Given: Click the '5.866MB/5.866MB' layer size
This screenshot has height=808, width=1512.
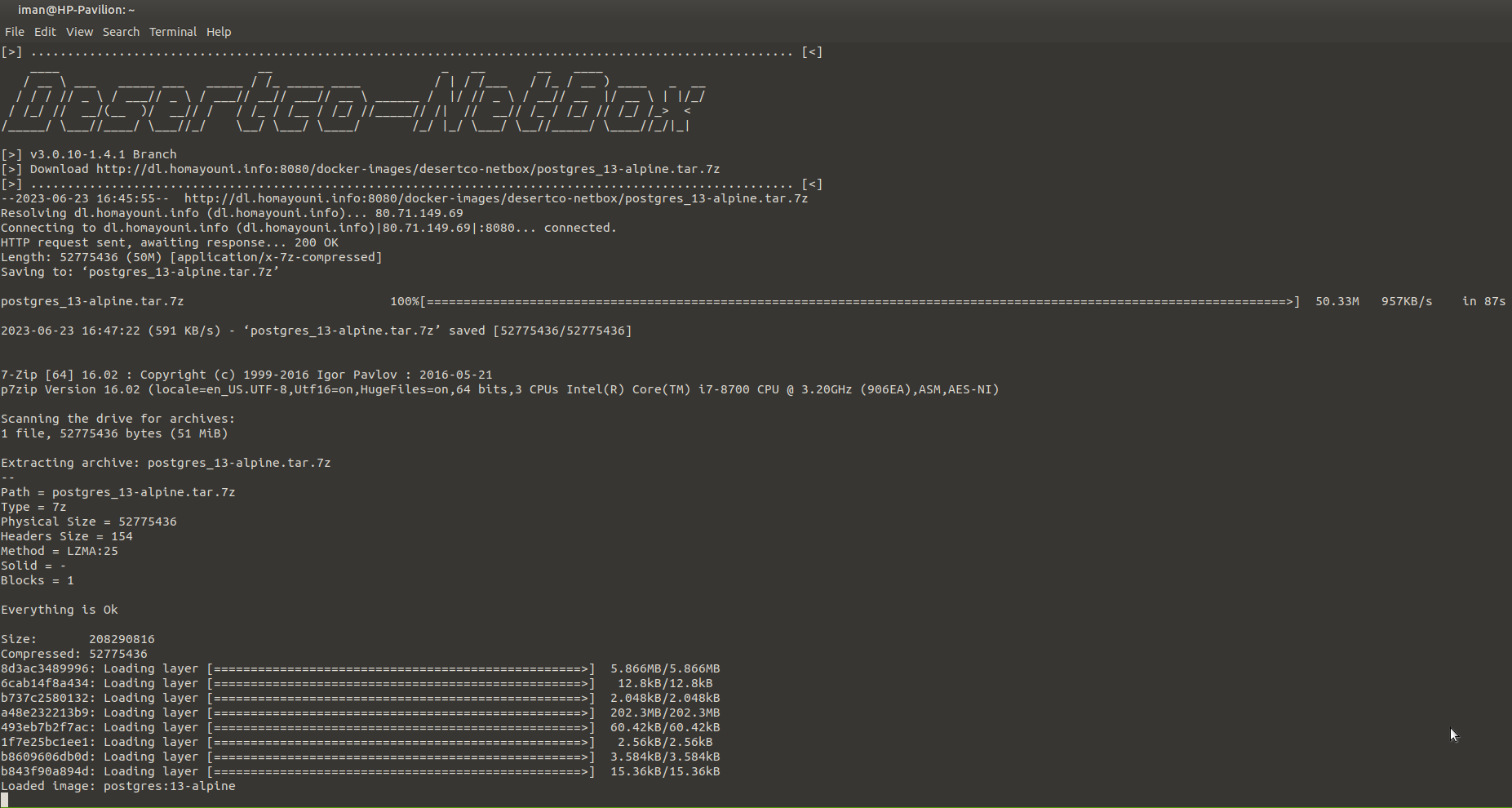Looking at the screenshot, I should click(665, 668).
